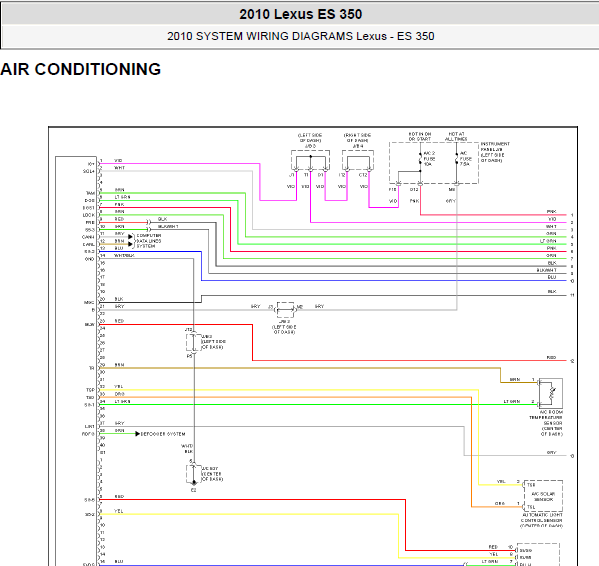Screen dimensions: 599x566
Task: Click the CANH data line arrowhead
Action: 130,237
